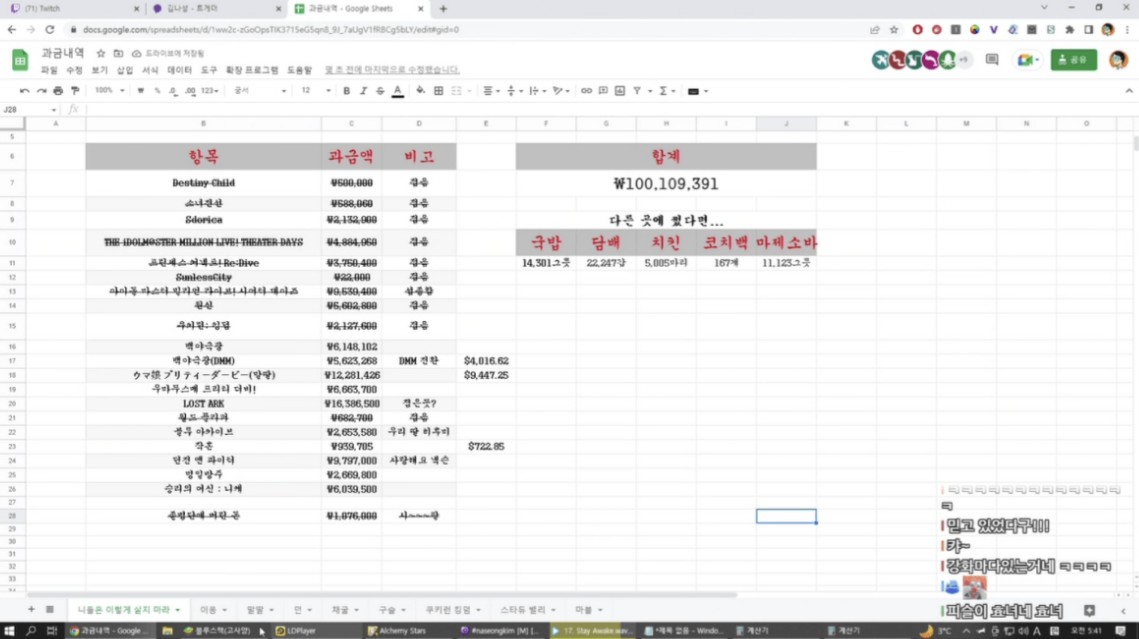1139x639 pixels.
Task: Star the 과금내역 document
Action: click(101, 53)
